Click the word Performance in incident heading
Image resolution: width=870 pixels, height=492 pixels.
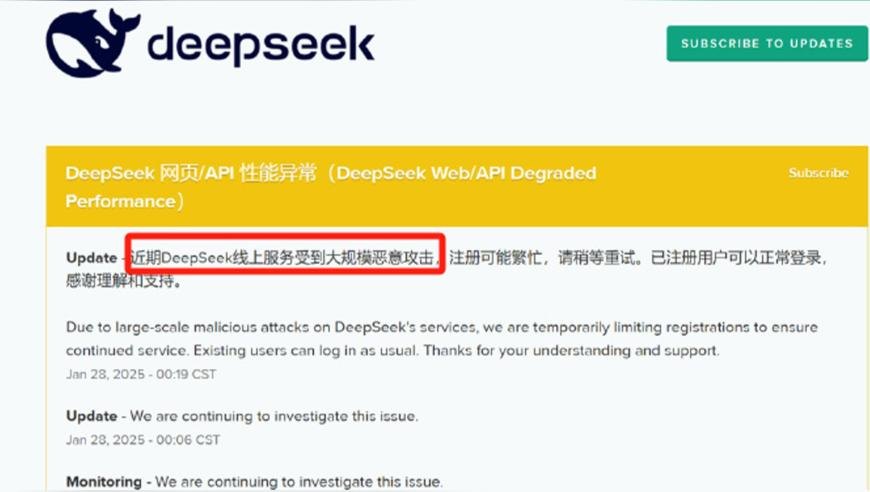pyautogui.click(x=120, y=201)
